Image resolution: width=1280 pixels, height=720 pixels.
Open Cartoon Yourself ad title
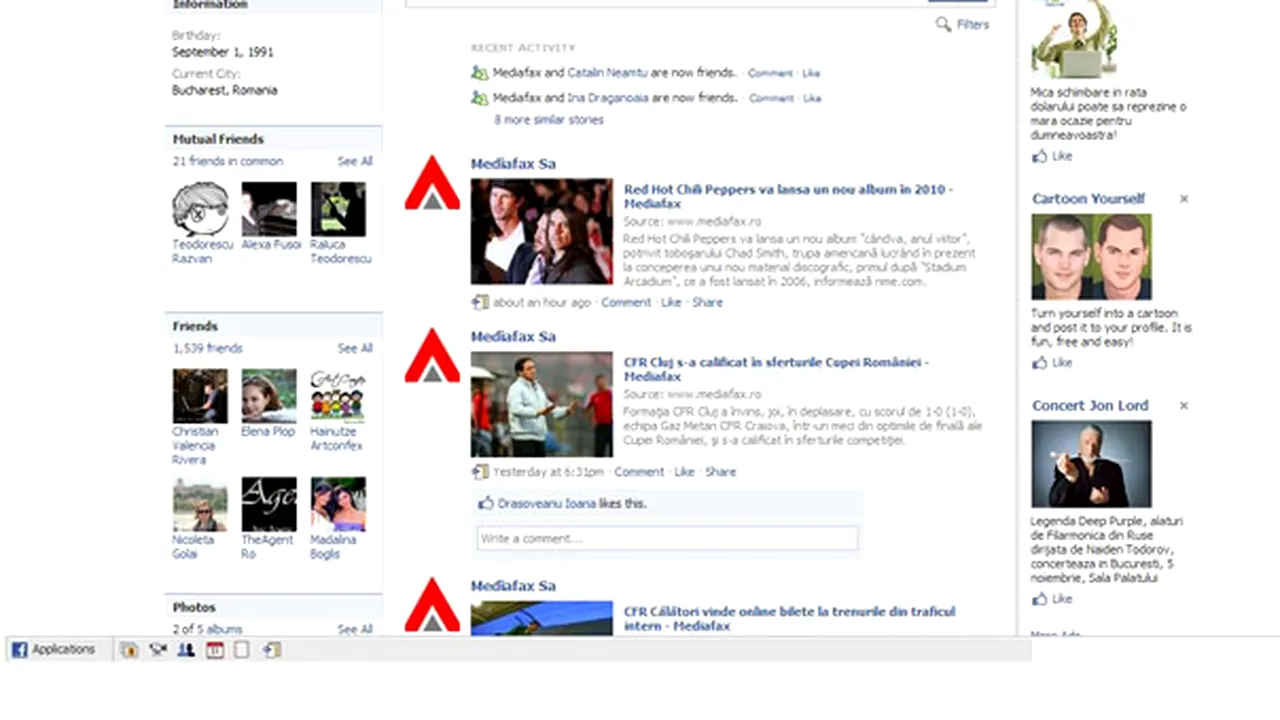1089,199
